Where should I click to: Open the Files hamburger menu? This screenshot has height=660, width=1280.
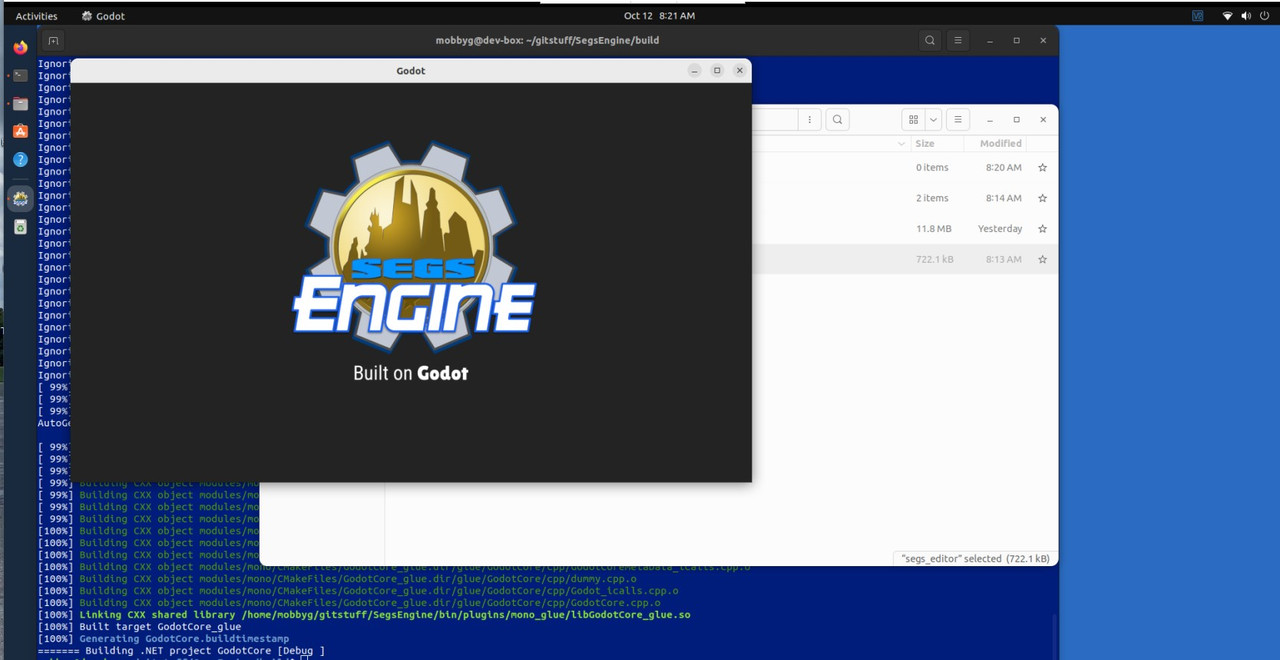click(x=958, y=120)
